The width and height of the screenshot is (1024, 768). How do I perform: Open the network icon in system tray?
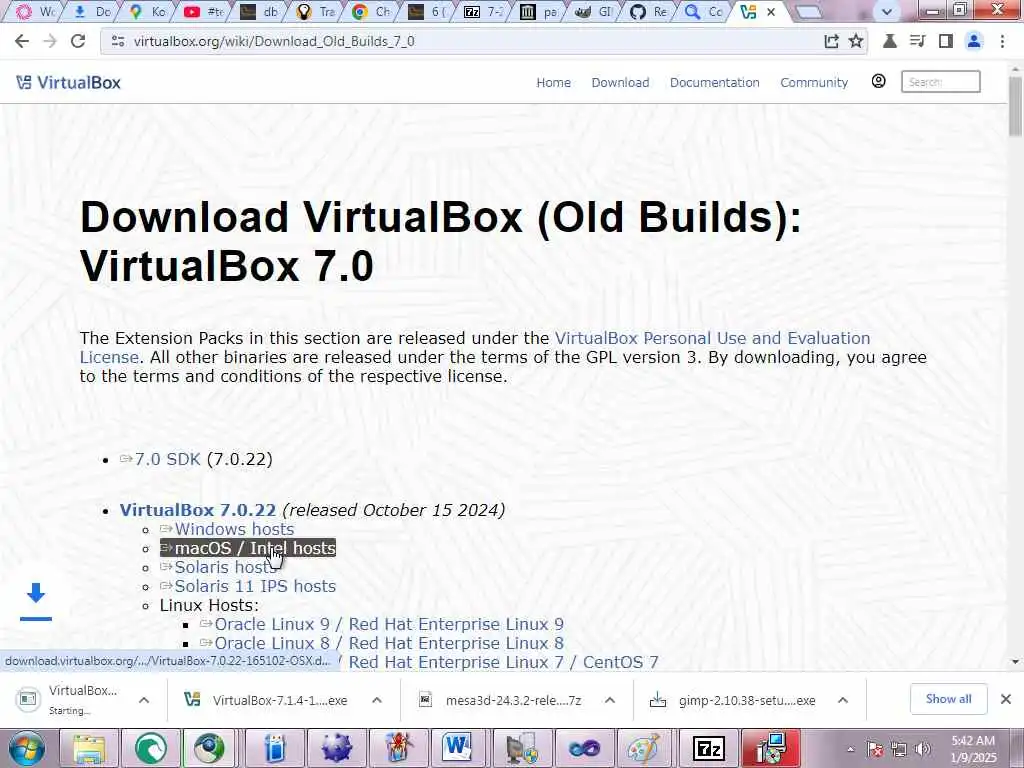pyautogui.click(x=899, y=749)
